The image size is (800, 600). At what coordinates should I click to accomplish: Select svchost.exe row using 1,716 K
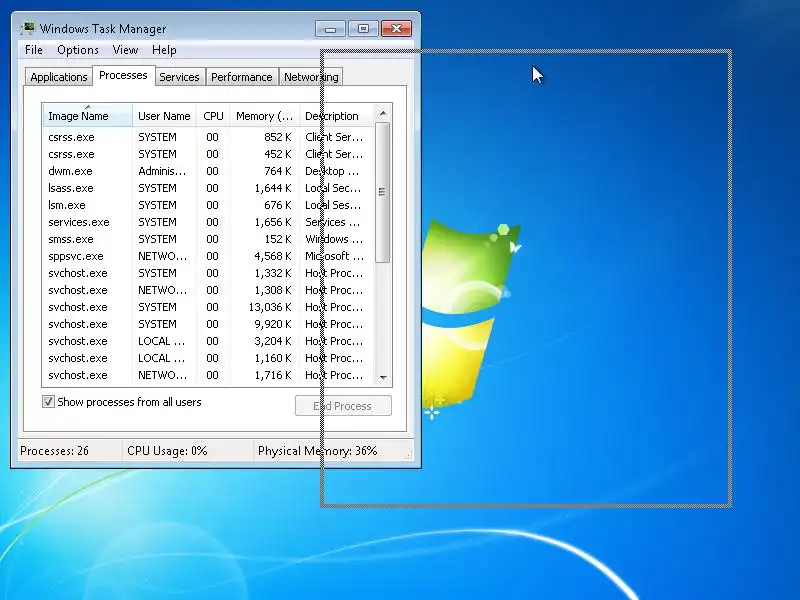pyautogui.click(x=208, y=375)
